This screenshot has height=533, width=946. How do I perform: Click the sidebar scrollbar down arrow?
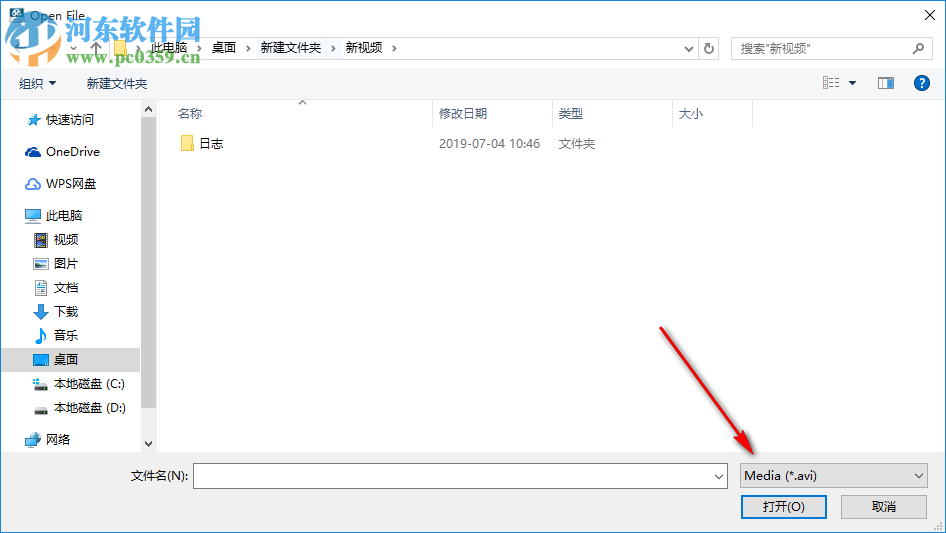tap(148, 444)
